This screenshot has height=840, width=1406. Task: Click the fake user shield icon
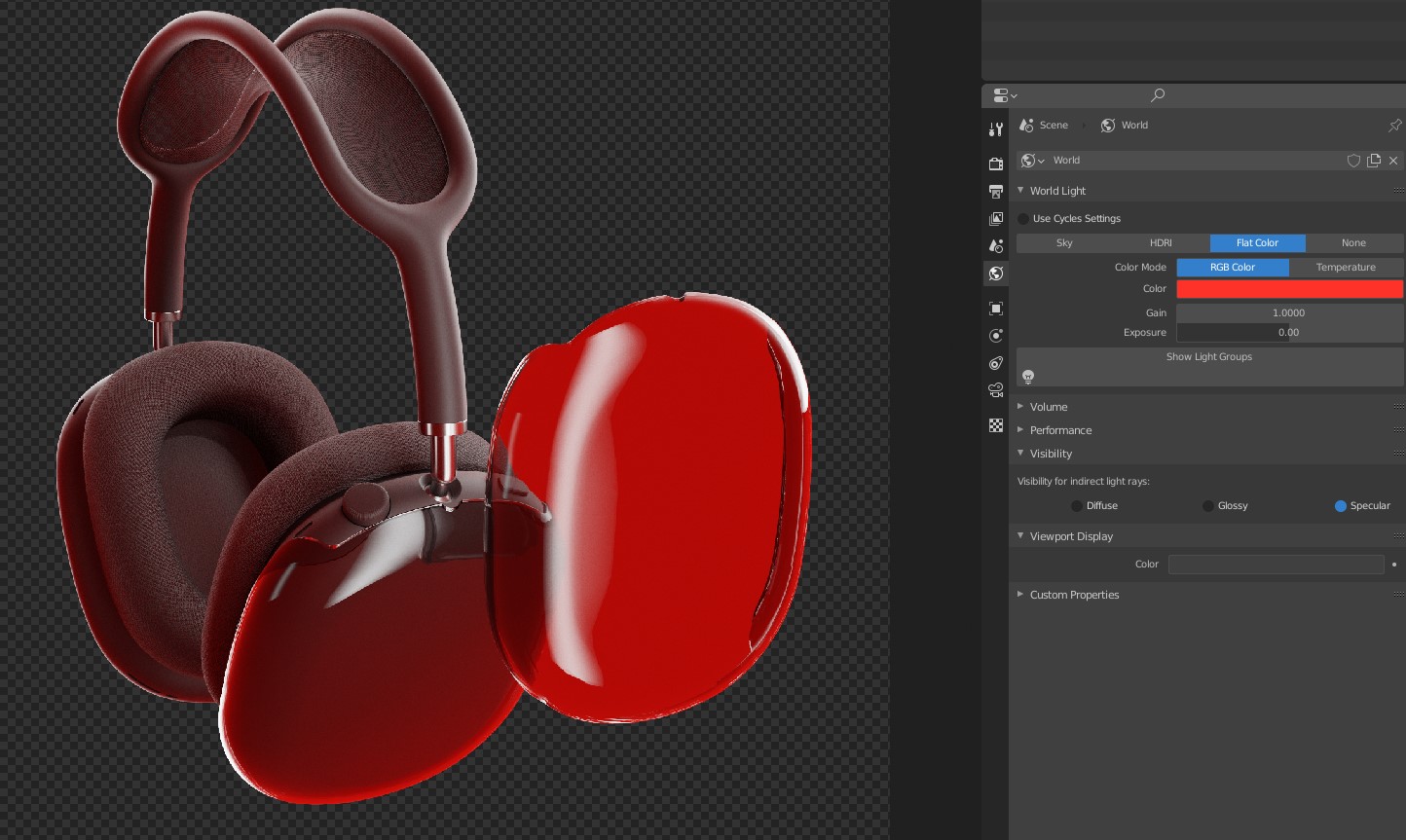pos(1353,161)
